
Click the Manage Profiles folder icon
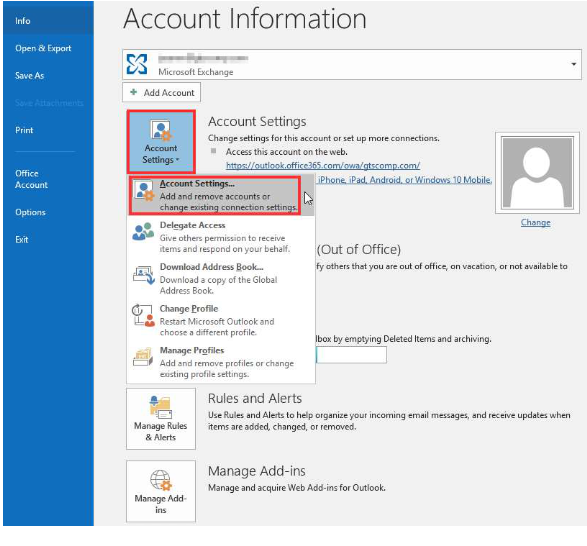pyautogui.click(x=143, y=357)
